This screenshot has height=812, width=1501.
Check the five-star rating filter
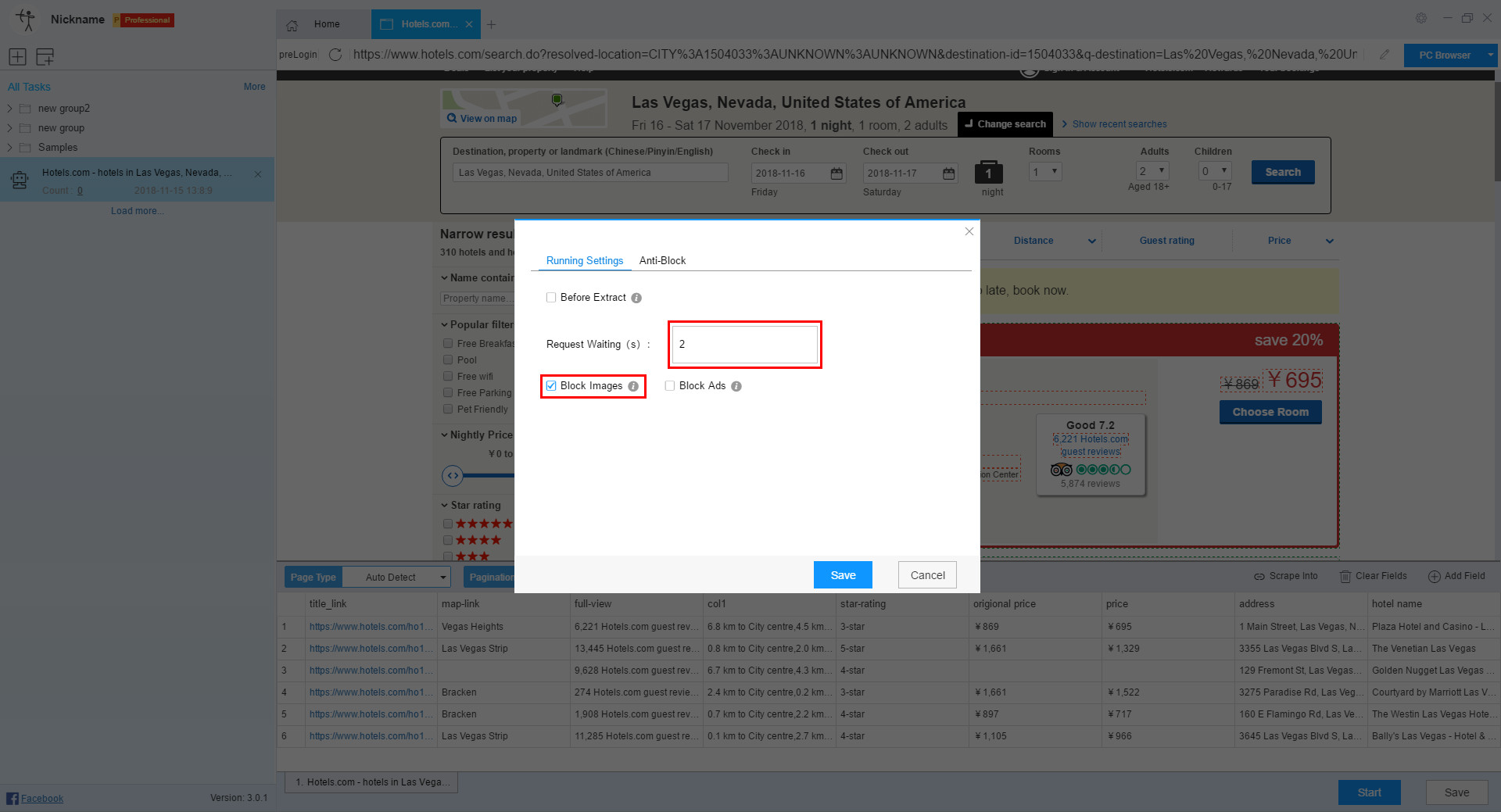click(x=448, y=524)
